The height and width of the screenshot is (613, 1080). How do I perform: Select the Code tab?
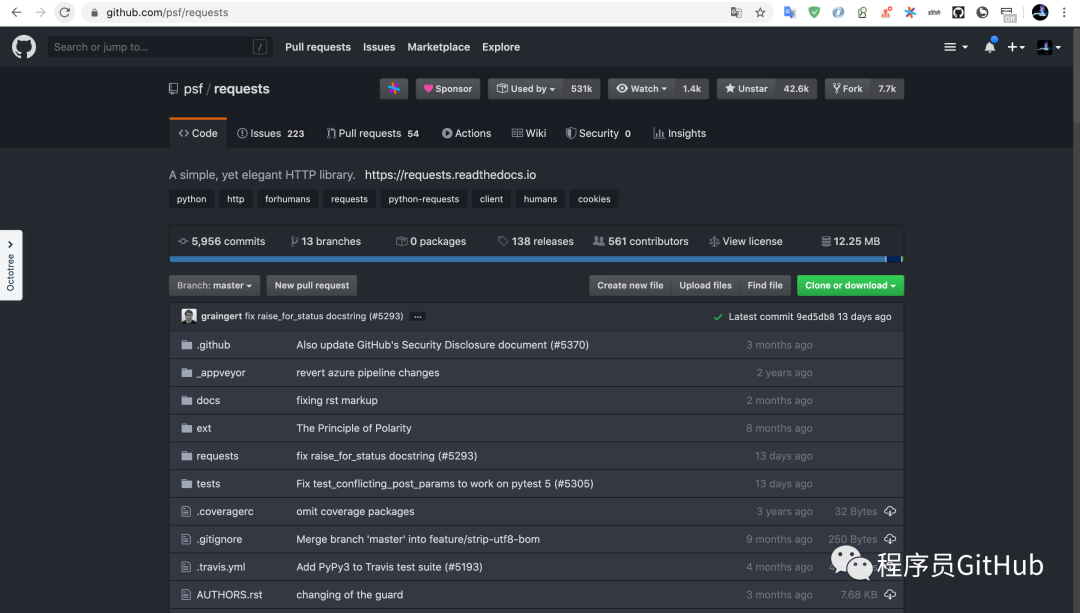[198, 133]
